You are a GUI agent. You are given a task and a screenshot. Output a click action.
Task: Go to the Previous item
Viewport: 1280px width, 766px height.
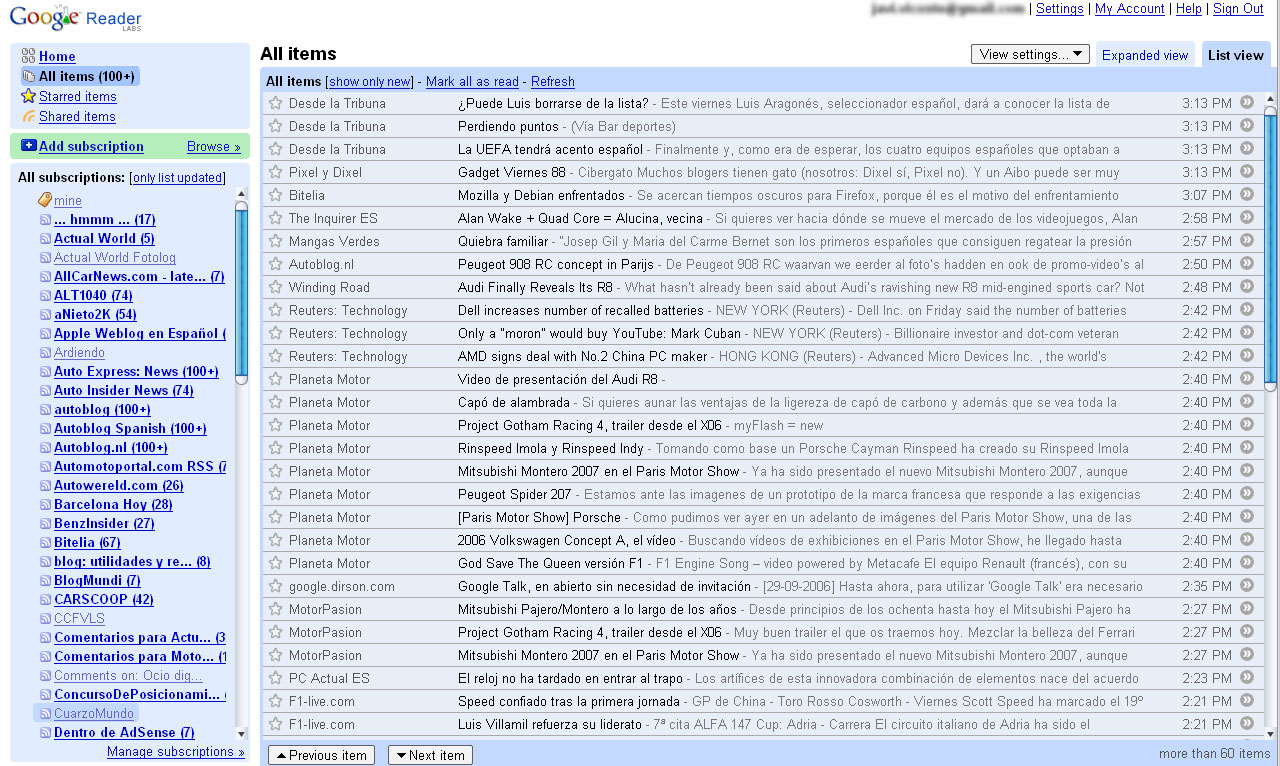321,755
